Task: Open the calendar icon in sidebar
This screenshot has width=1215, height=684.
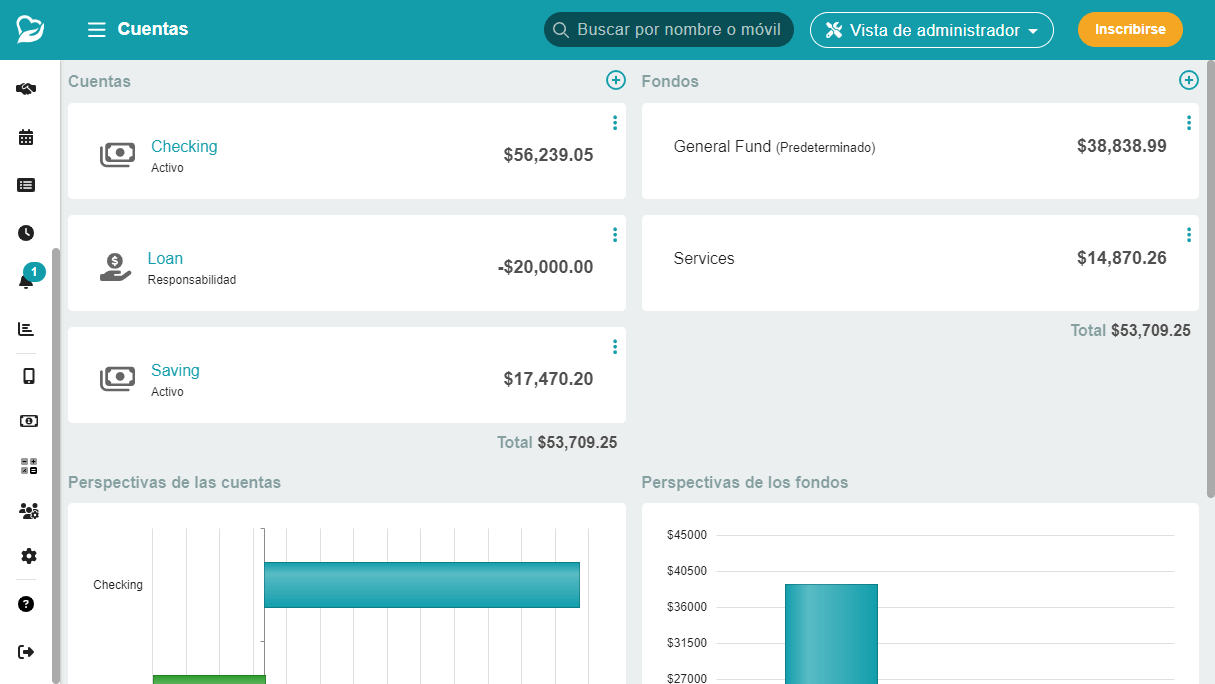Action: (27, 137)
